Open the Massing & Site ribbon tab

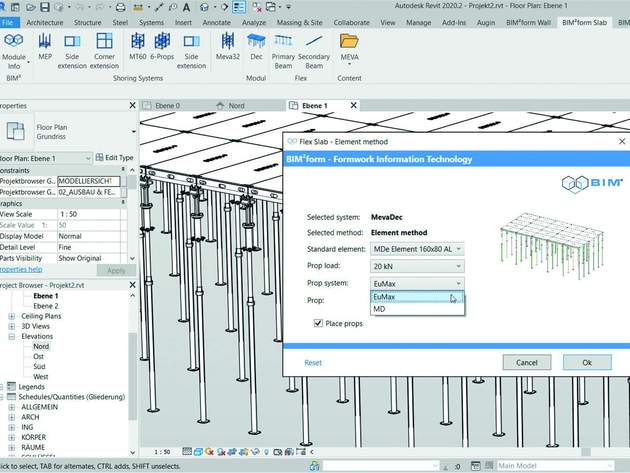pyautogui.click(x=299, y=23)
